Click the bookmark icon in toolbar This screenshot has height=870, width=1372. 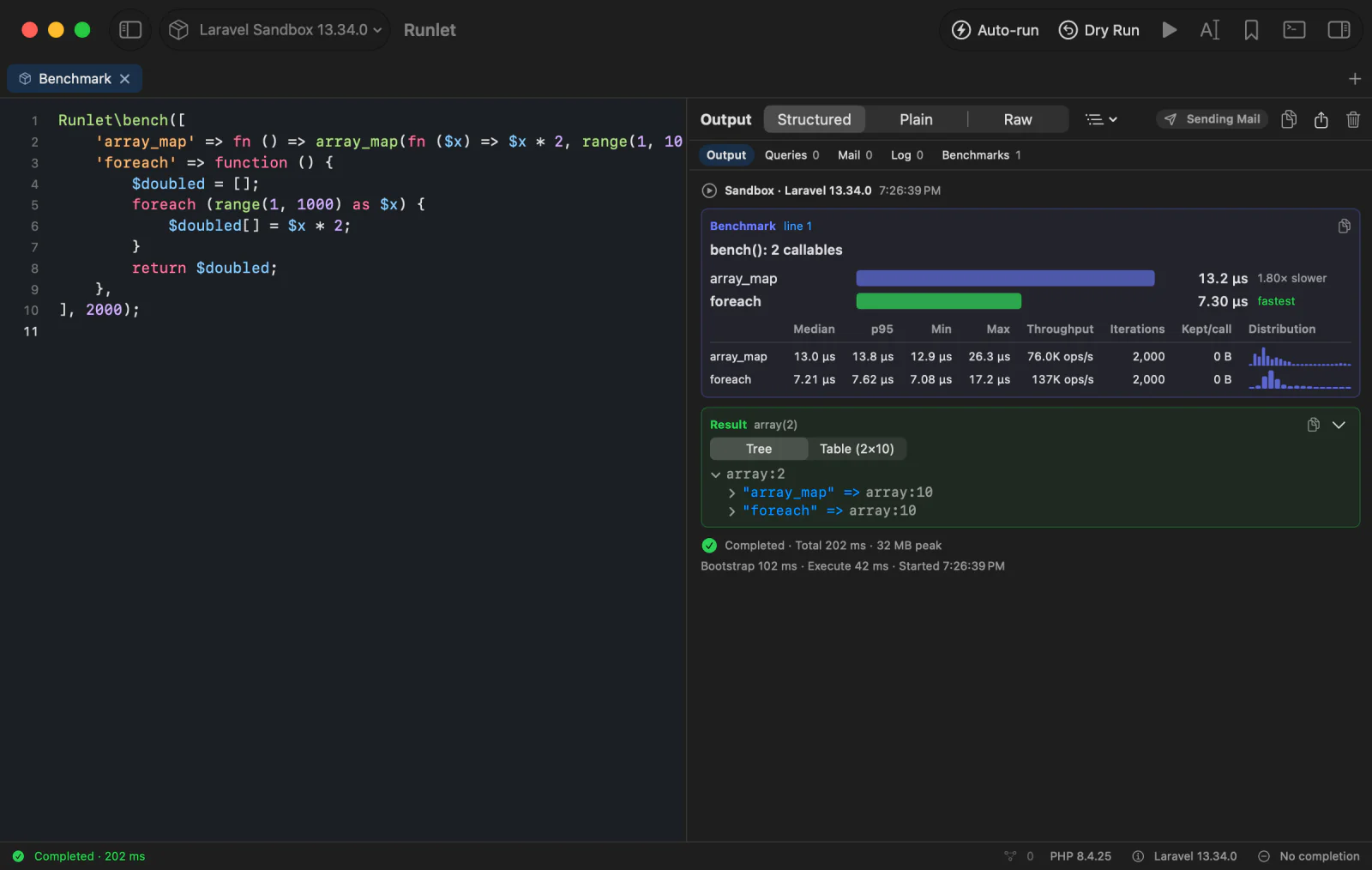1251,30
